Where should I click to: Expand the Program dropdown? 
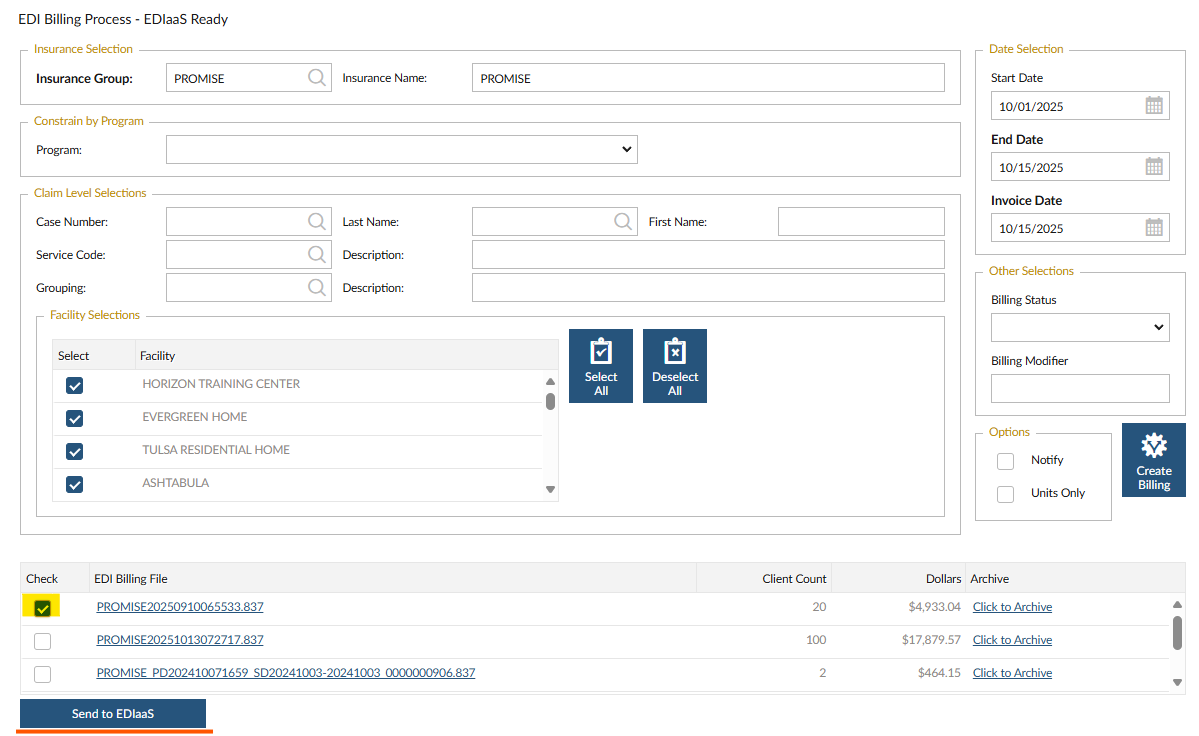(401, 150)
